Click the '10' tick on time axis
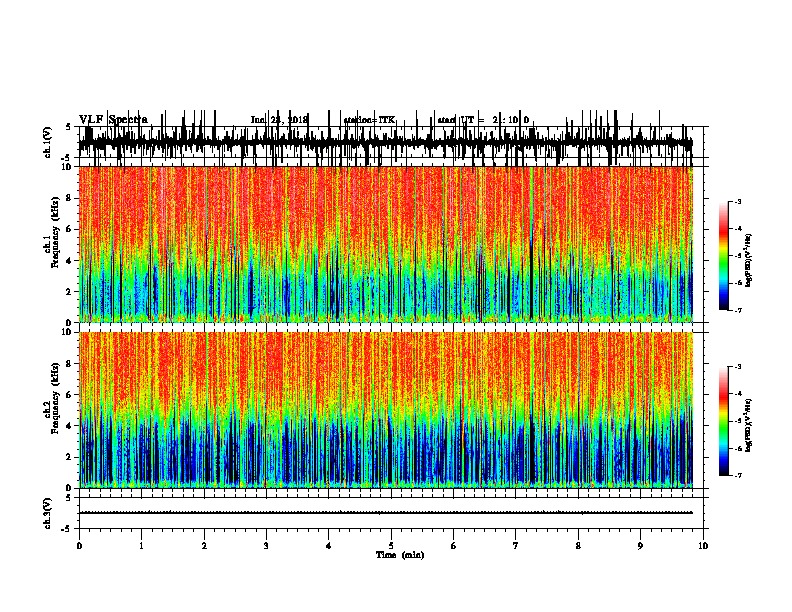This screenshot has width=792, height=612. (703, 546)
